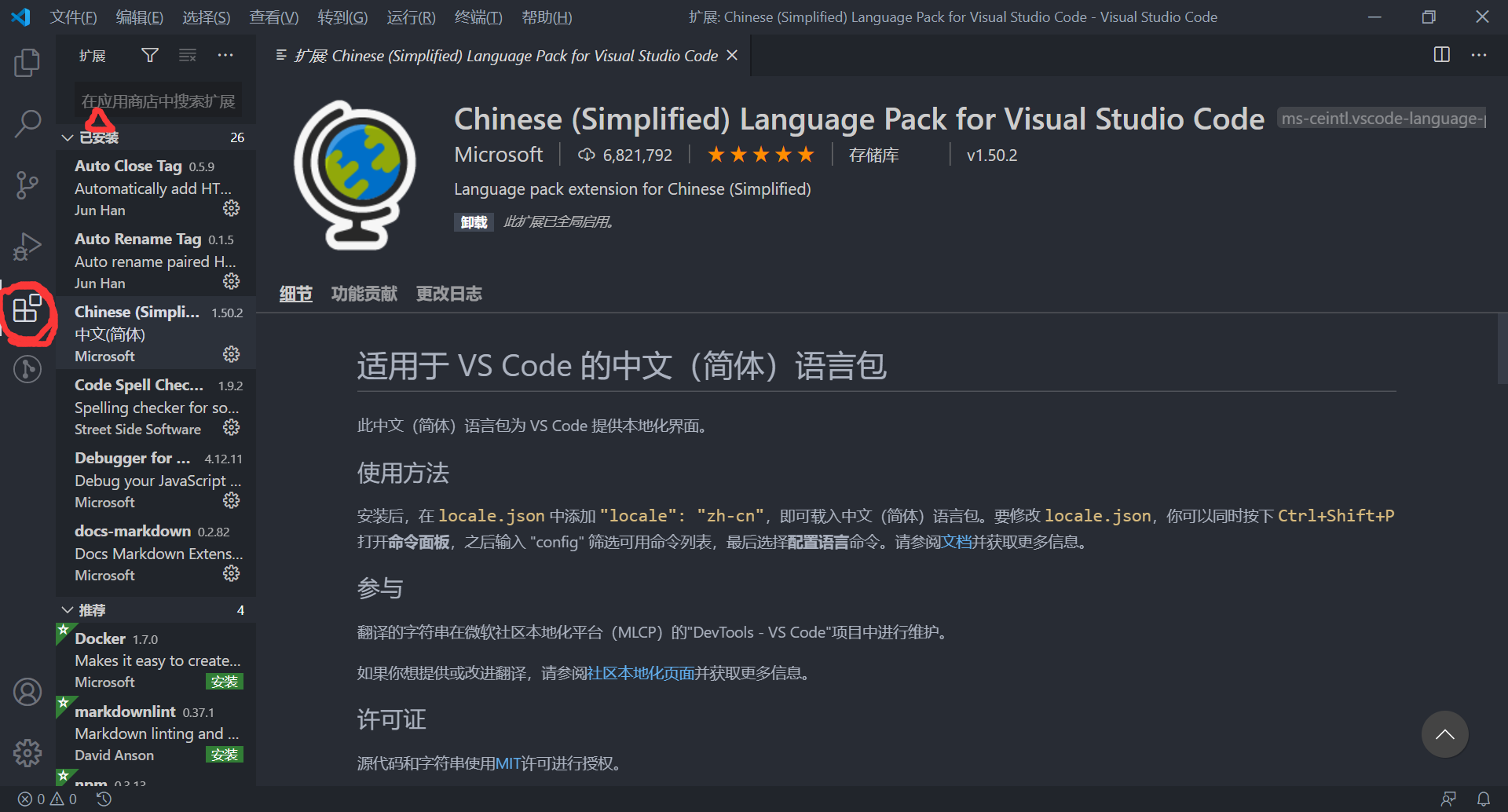Install the Docker extension
This screenshot has width=1508, height=812.
click(224, 682)
